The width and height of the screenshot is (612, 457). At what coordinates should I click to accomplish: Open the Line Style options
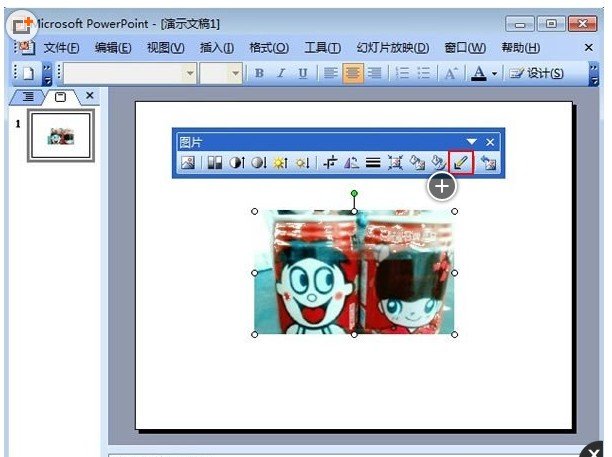tap(372, 163)
